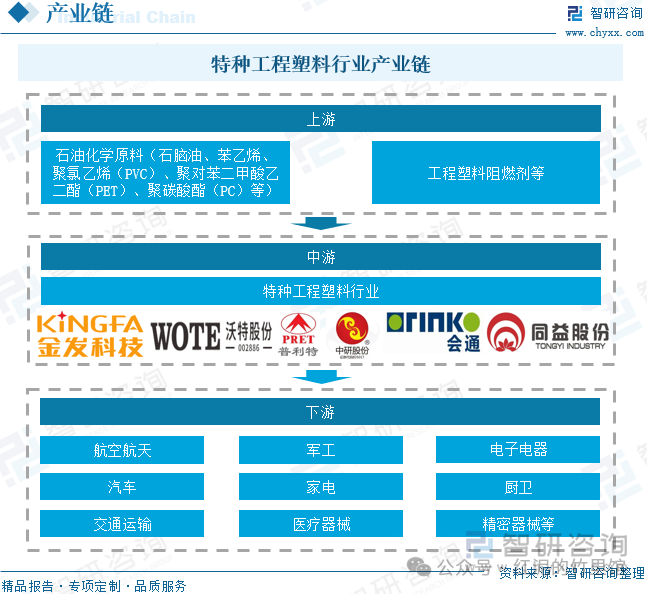Select the 下游 header bar

(320, 412)
